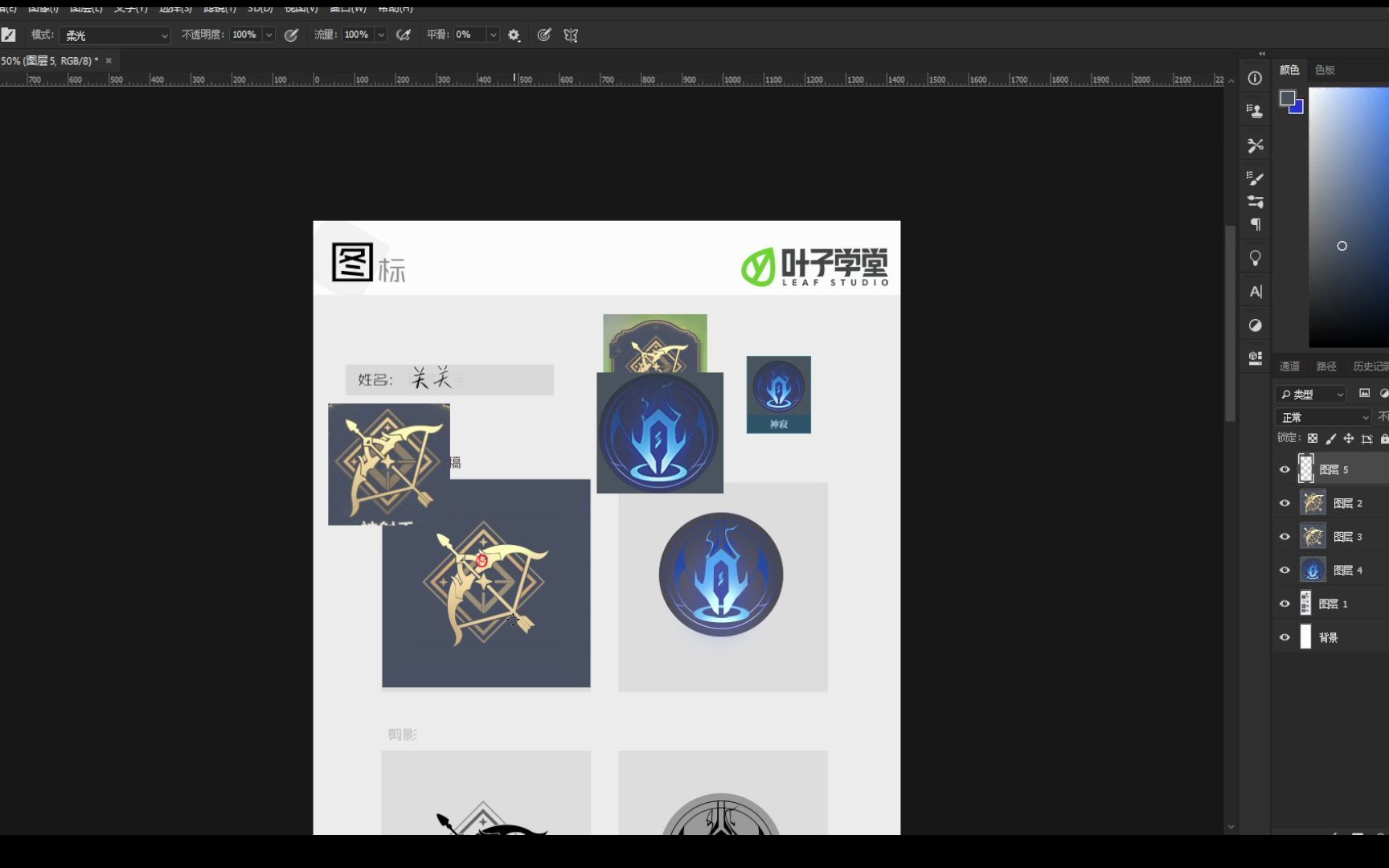Viewport: 1389px width, 868px height.
Task: Click scroll down arrow below canvas scrollbar
Action: pyautogui.click(x=1231, y=827)
